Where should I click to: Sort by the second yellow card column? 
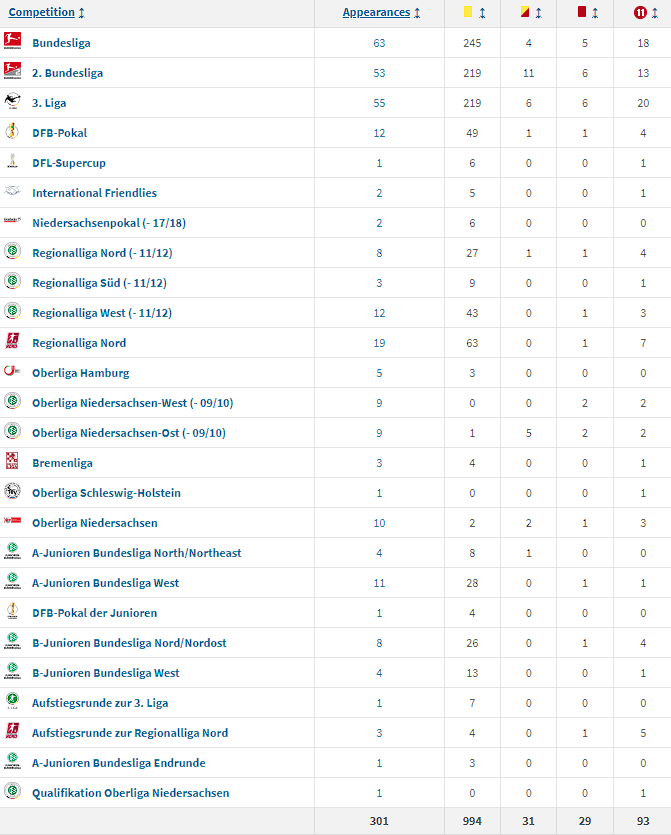538,13
